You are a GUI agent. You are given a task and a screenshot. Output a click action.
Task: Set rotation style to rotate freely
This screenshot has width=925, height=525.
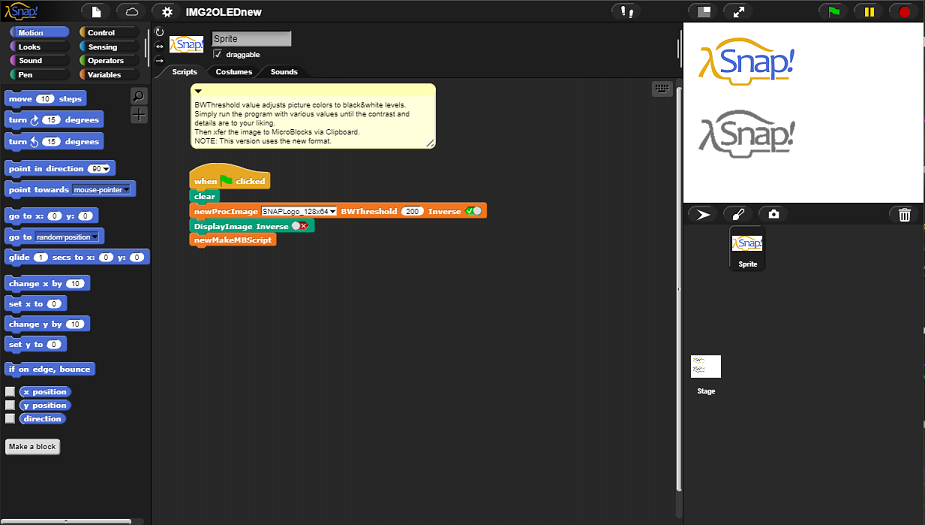159,32
